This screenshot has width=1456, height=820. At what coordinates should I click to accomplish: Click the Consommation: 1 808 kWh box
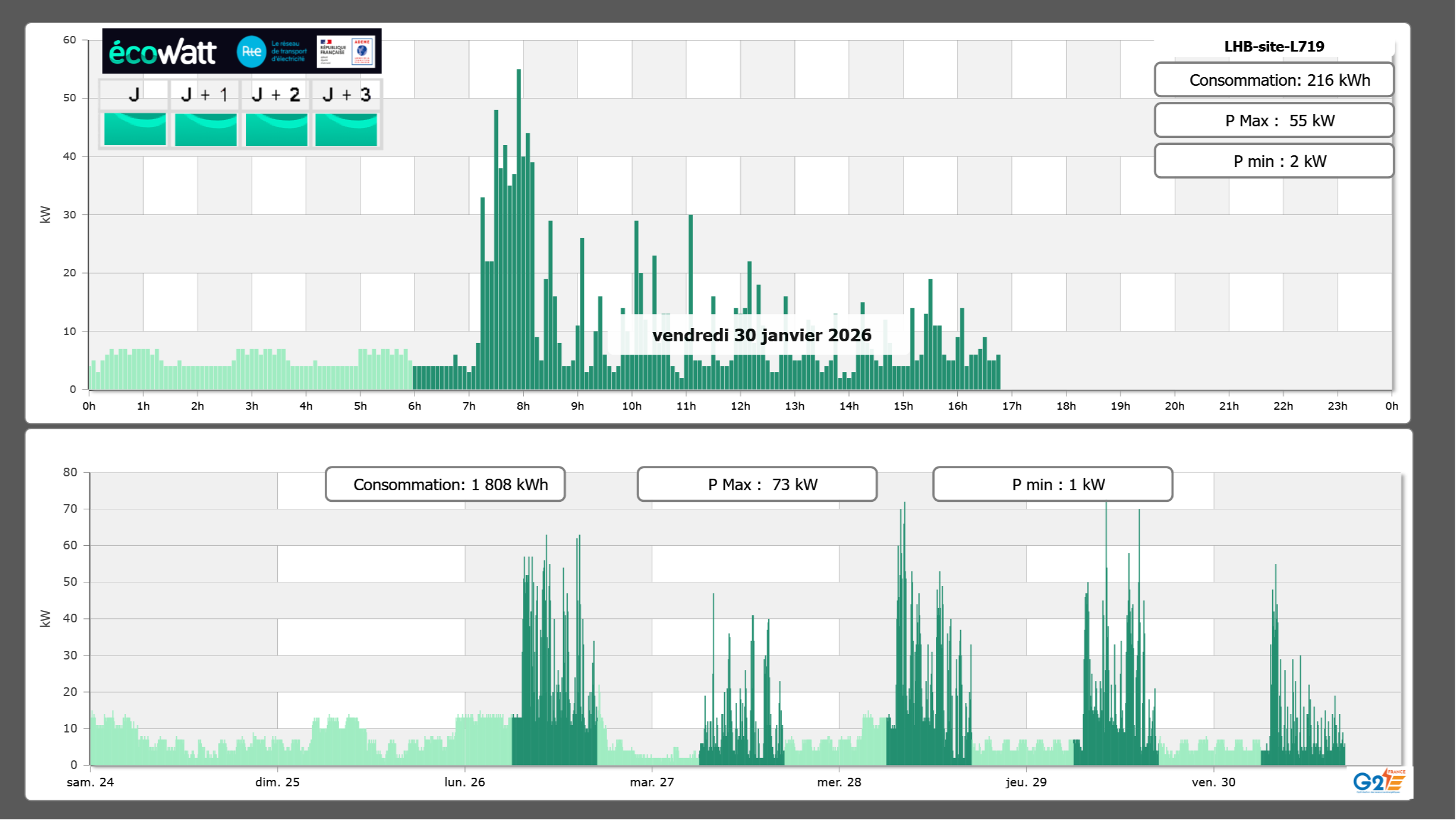click(445, 484)
